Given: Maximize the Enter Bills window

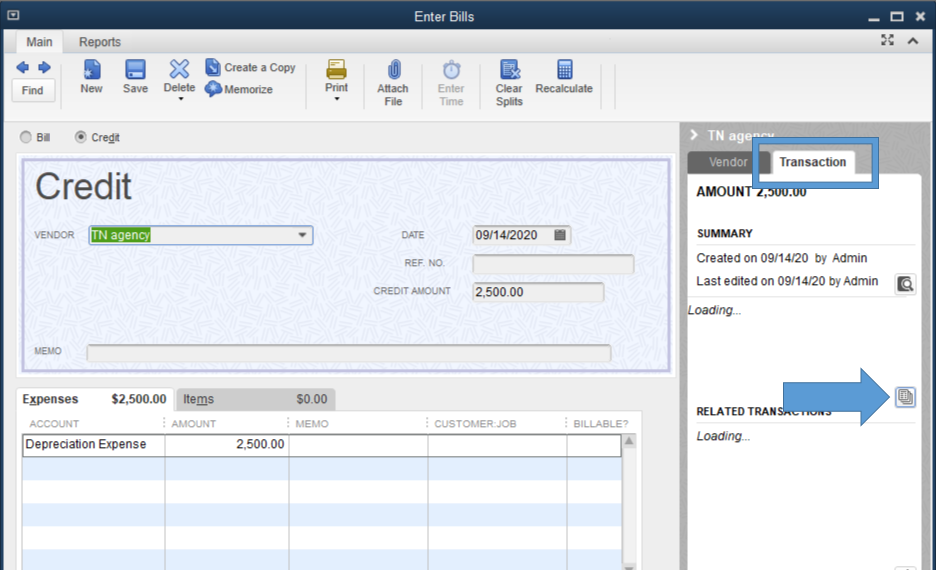Looking at the screenshot, I should click(x=897, y=17).
